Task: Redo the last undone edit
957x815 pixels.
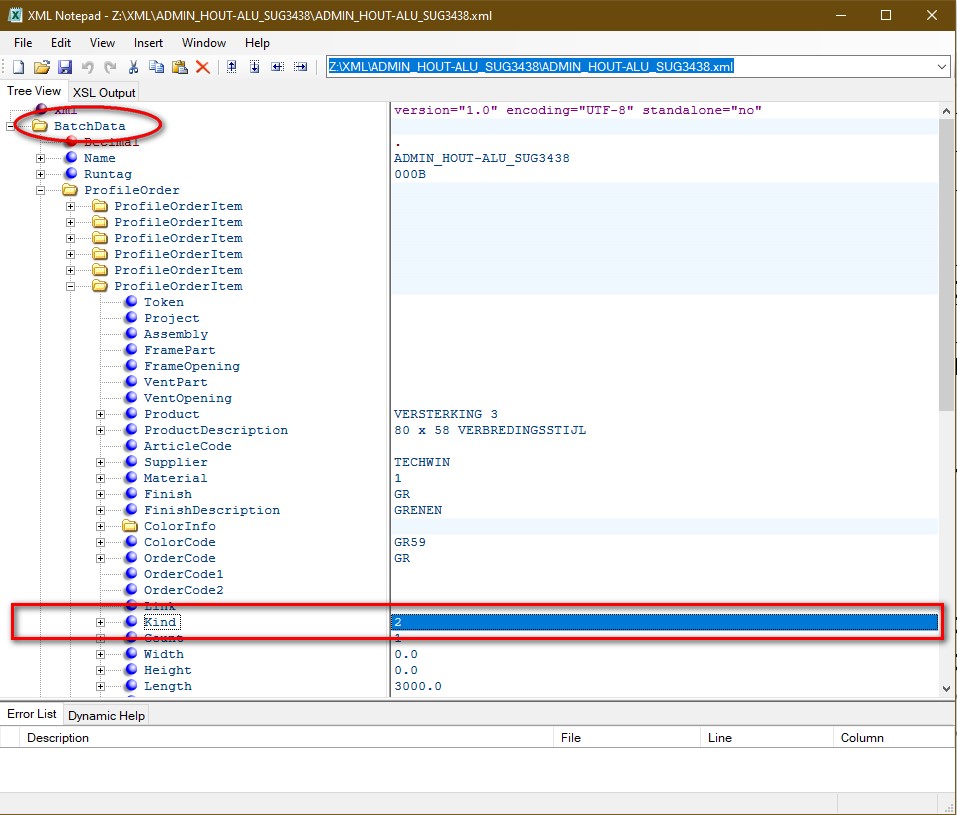Action: (110, 67)
